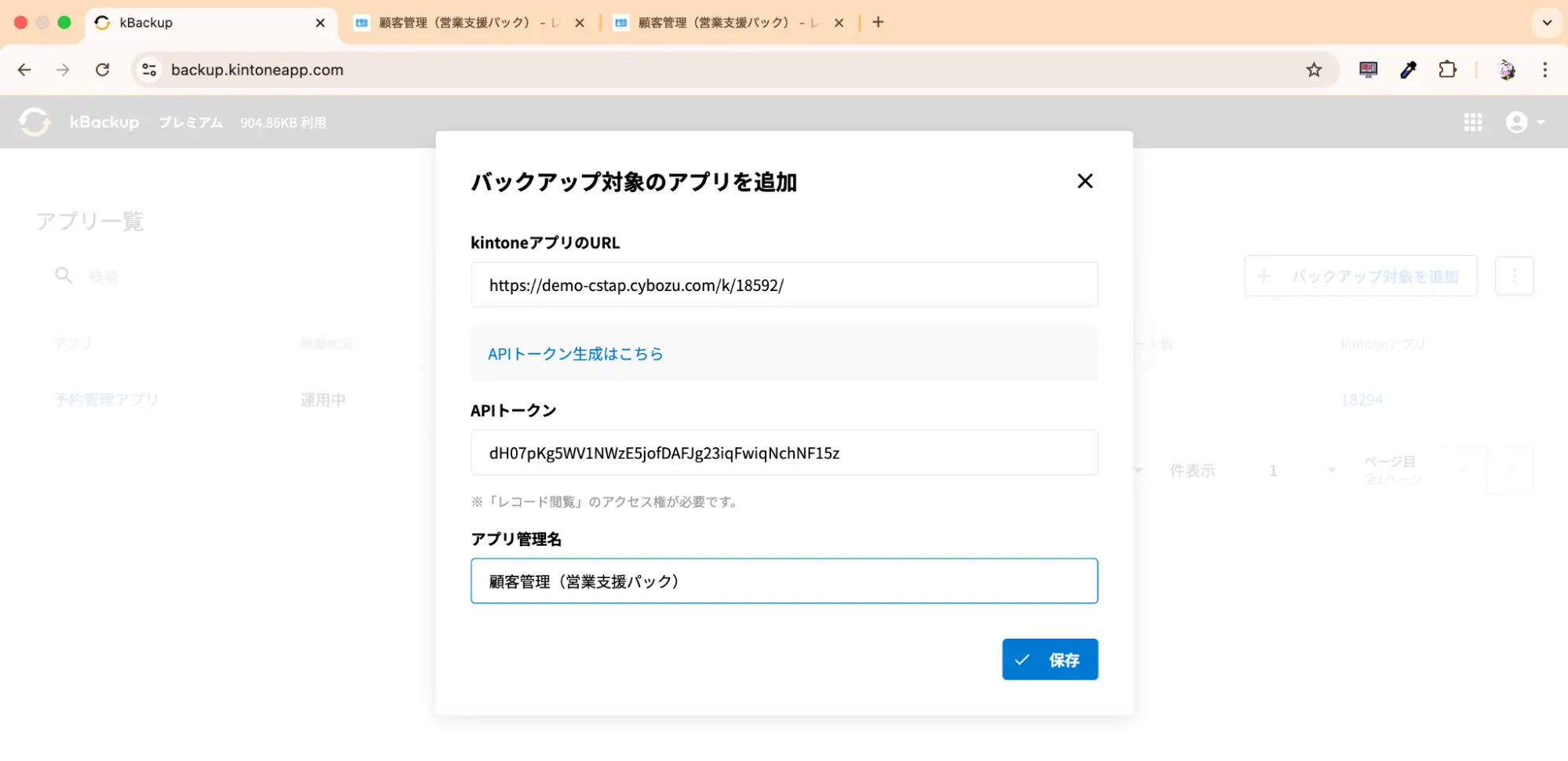Image resolution: width=1568 pixels, height=761 pixels.
Task: Switch to the kBackup browser tab
Action: (210, 23)
